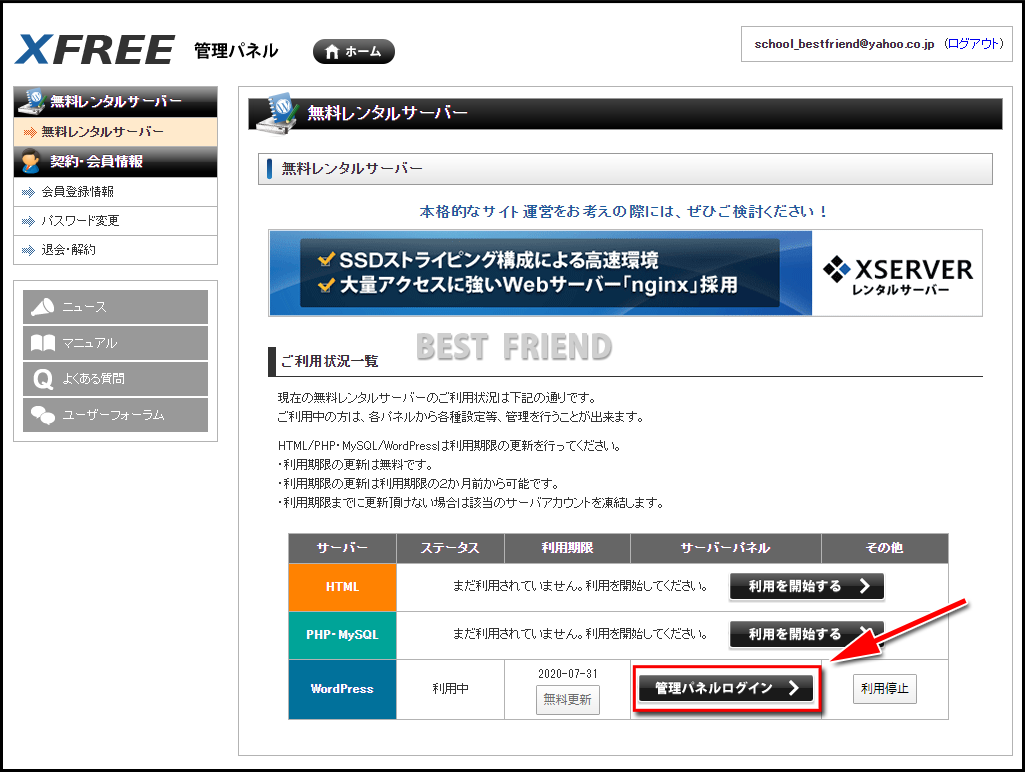The image size is (1025, 772).
Task: Click 利用停止 for WordPress
Action: tap(884, 688)
